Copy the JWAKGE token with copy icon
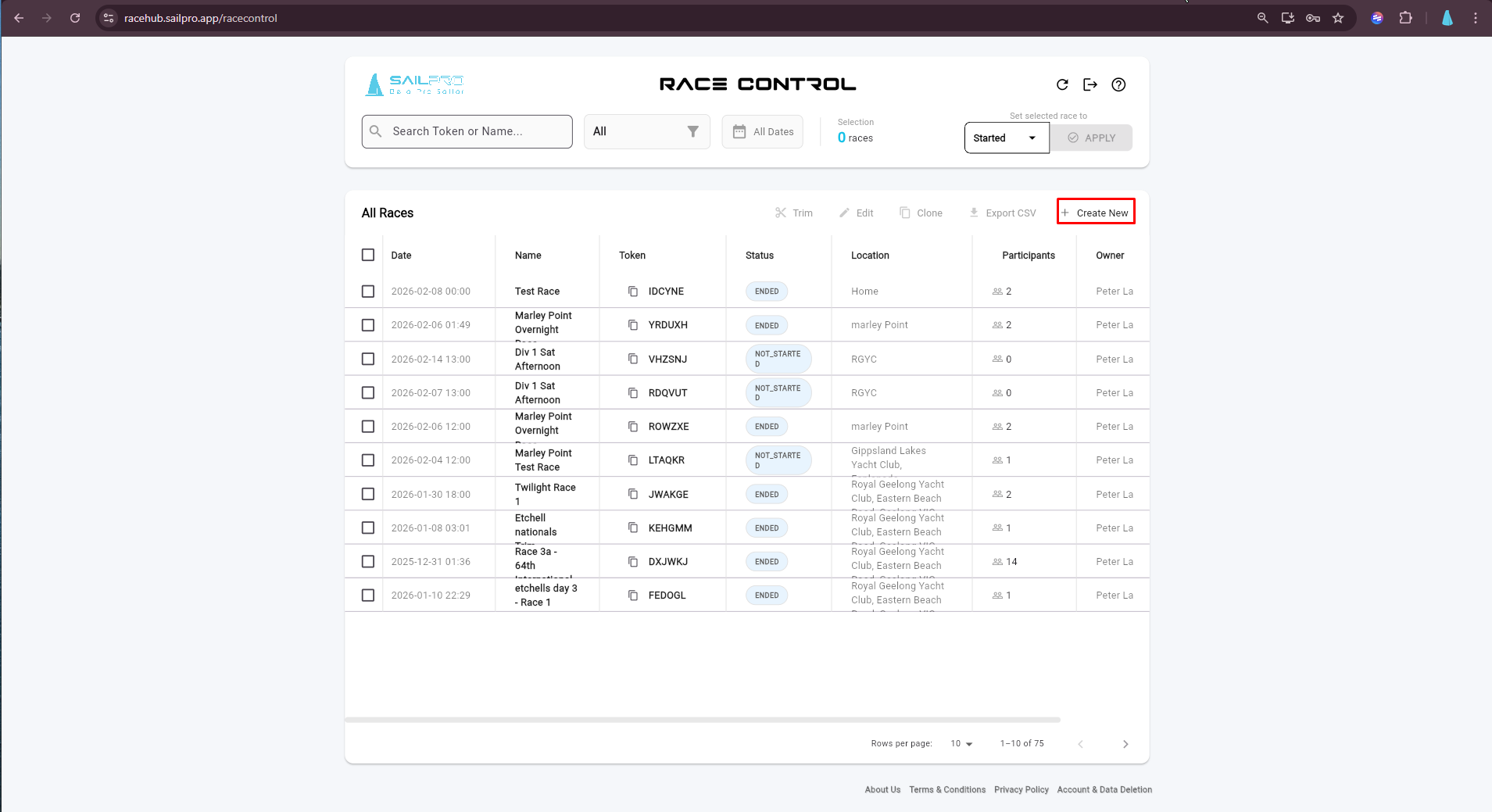This screenshot has height=812, width=1492. pyautogui.click(x=633, y=494)
